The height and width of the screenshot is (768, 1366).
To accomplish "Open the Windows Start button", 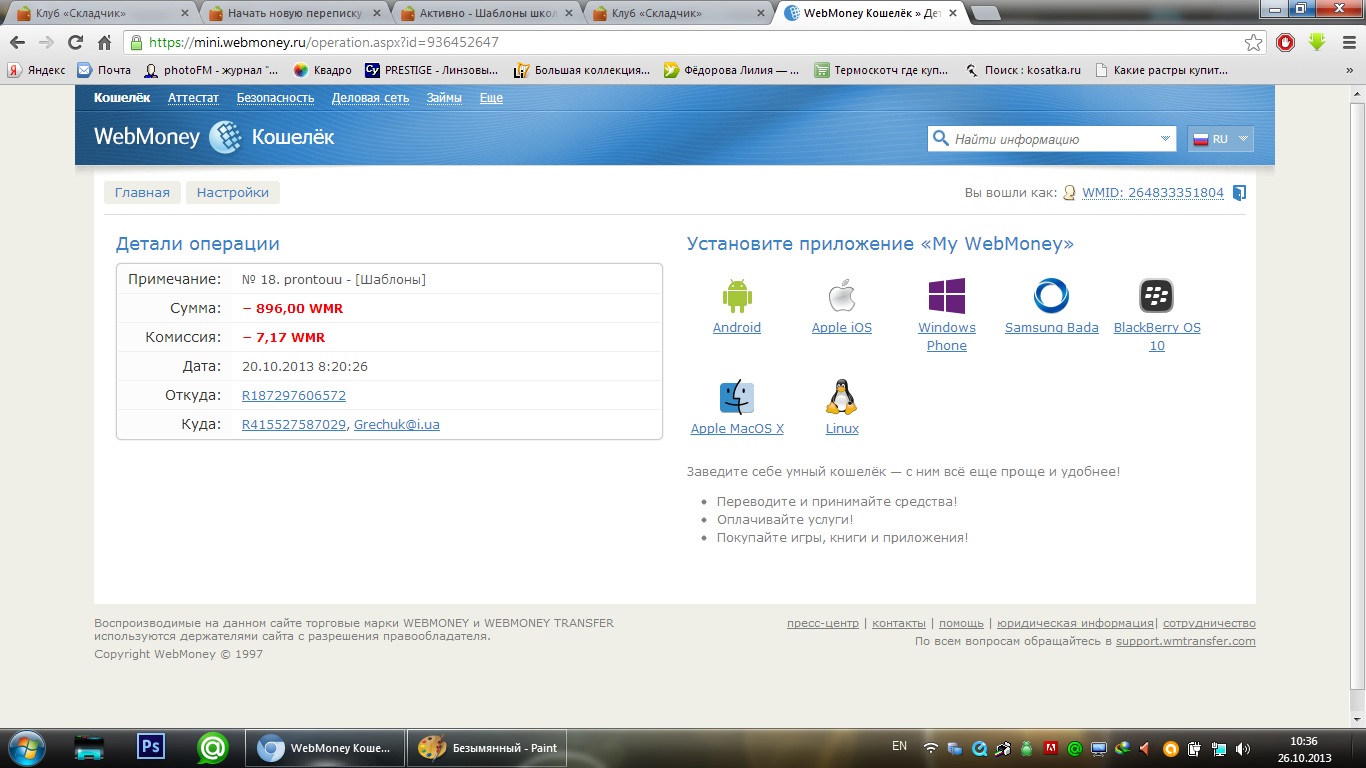I will click(25, 747).
